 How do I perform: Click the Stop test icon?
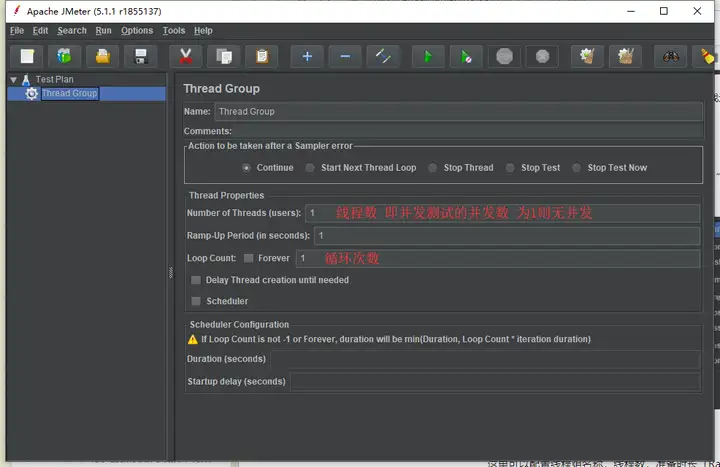[504, 56]
